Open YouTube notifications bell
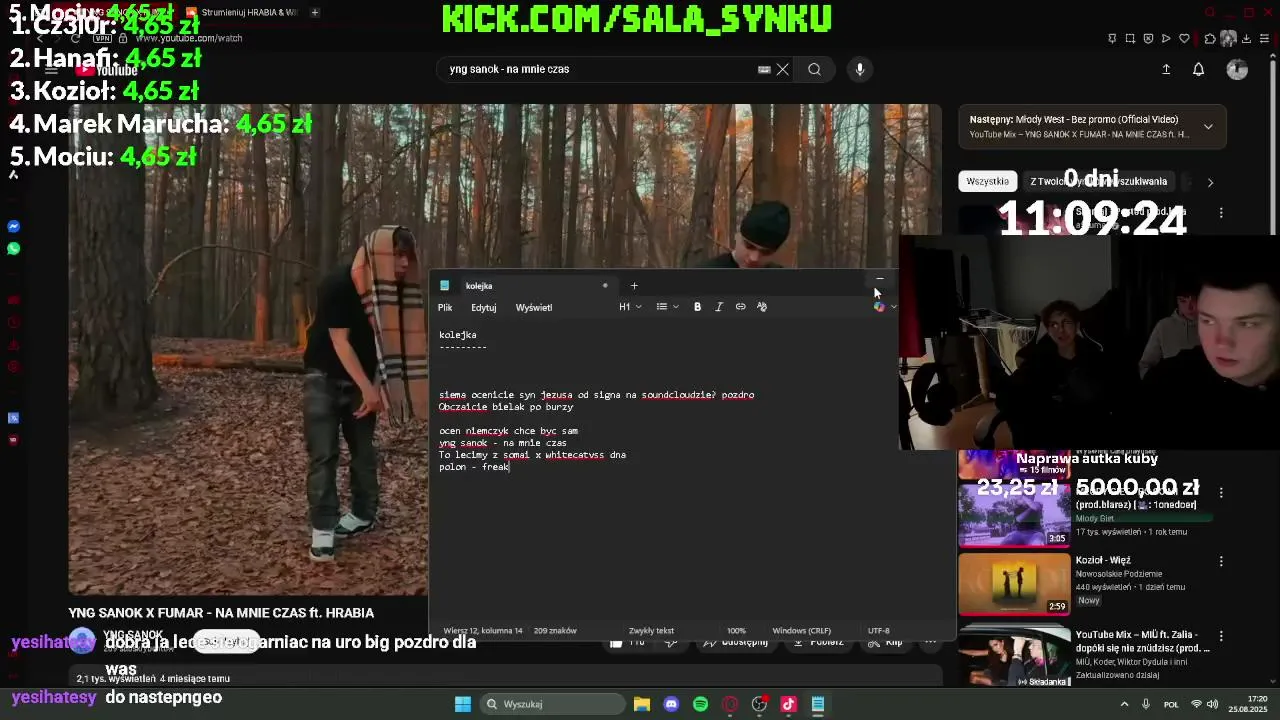The image size is (1280, 720). (x=1198, y=69)
